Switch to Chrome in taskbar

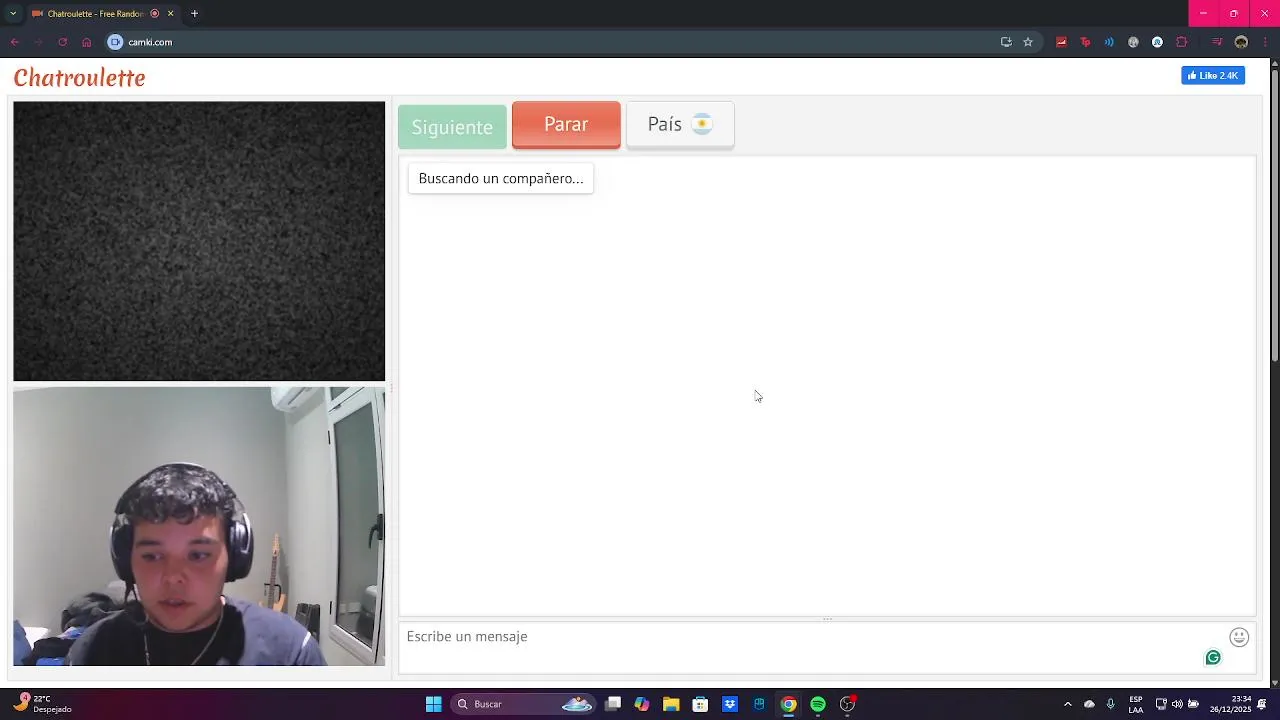789,704
